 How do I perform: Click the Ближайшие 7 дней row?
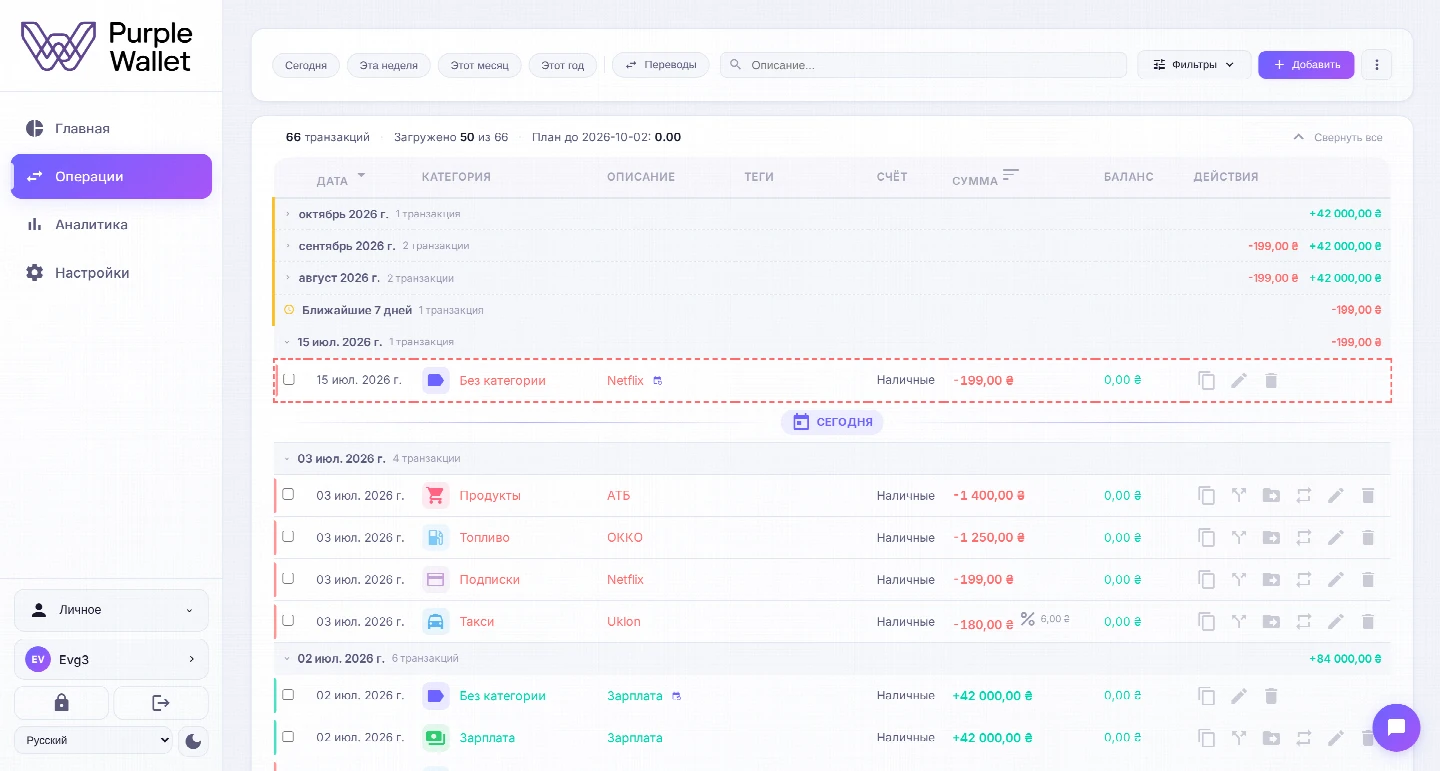(x=832, y=310)
